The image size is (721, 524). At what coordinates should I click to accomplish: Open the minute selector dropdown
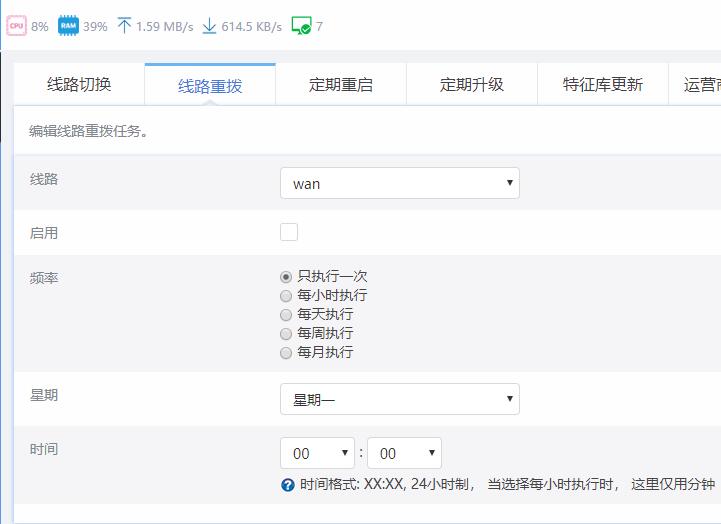tap(404, 453)
